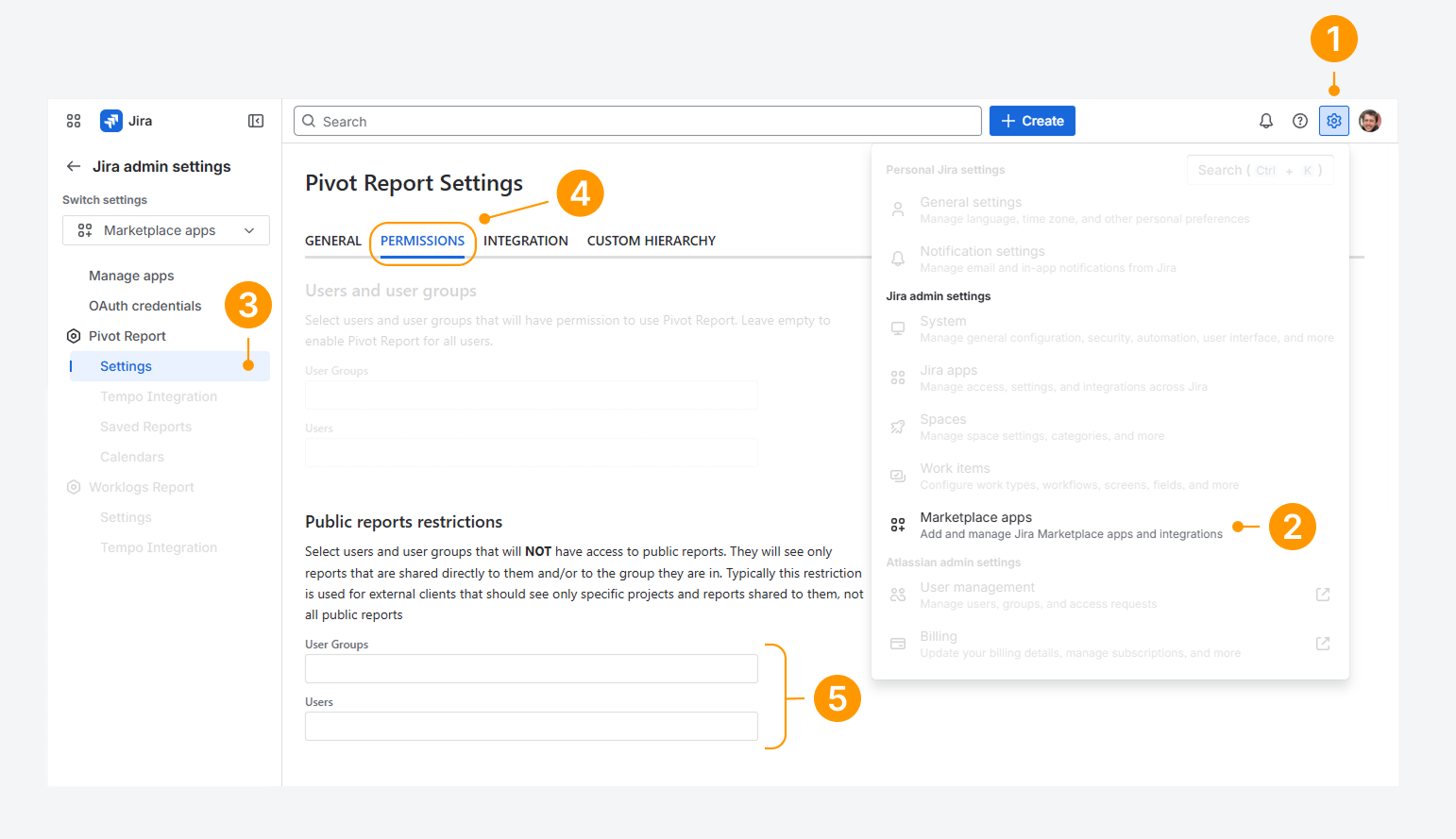Click the magnifier icon in Search bar
Image resolution: width=1456 pixels, height=839 pixels.
[309, 121]
